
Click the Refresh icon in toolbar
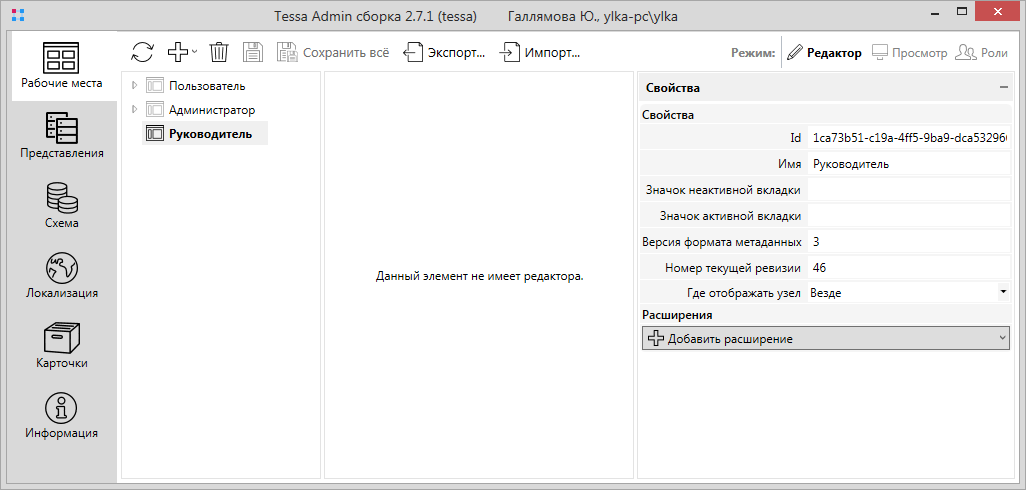(x=142, y=53)
